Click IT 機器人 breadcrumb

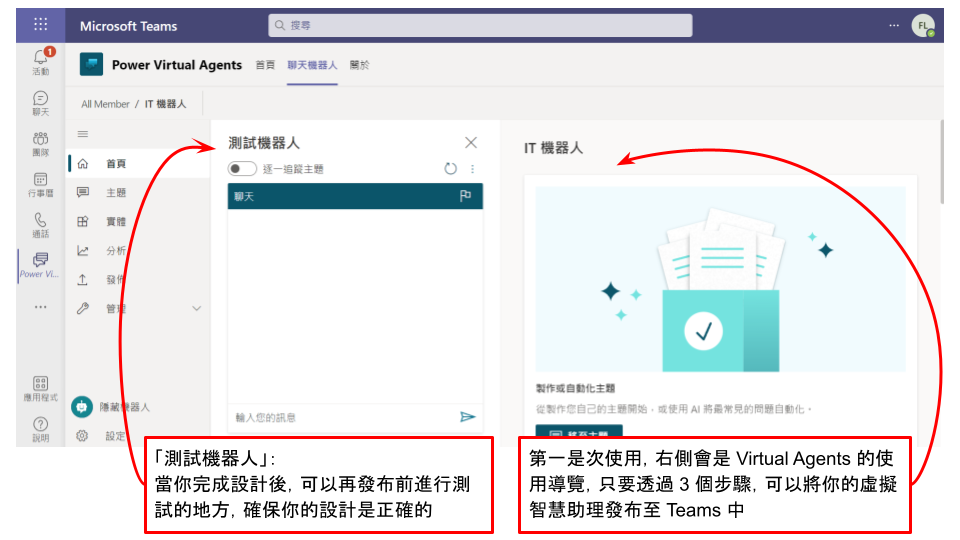(x=165, y=104)
